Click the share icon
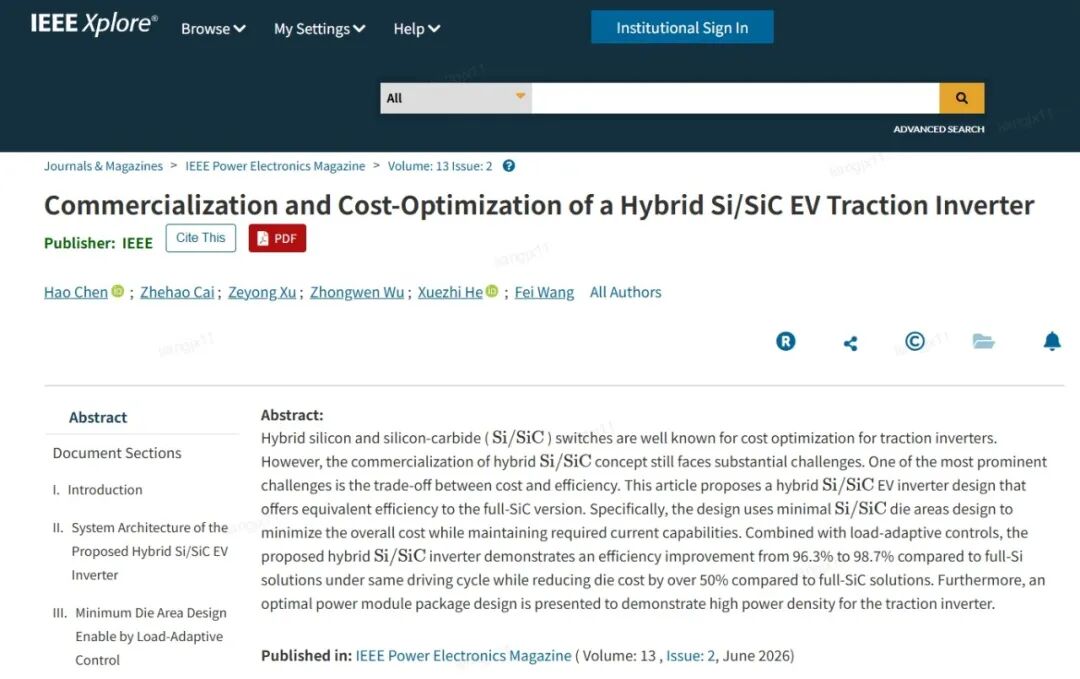 851,343
